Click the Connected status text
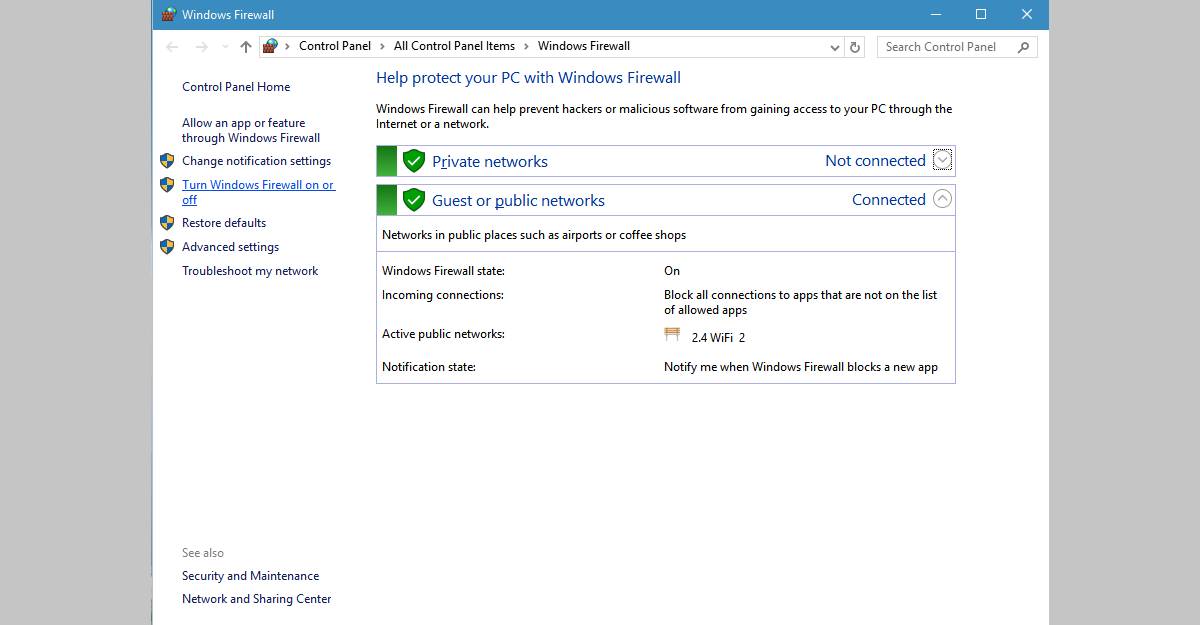 coord(889,200)
